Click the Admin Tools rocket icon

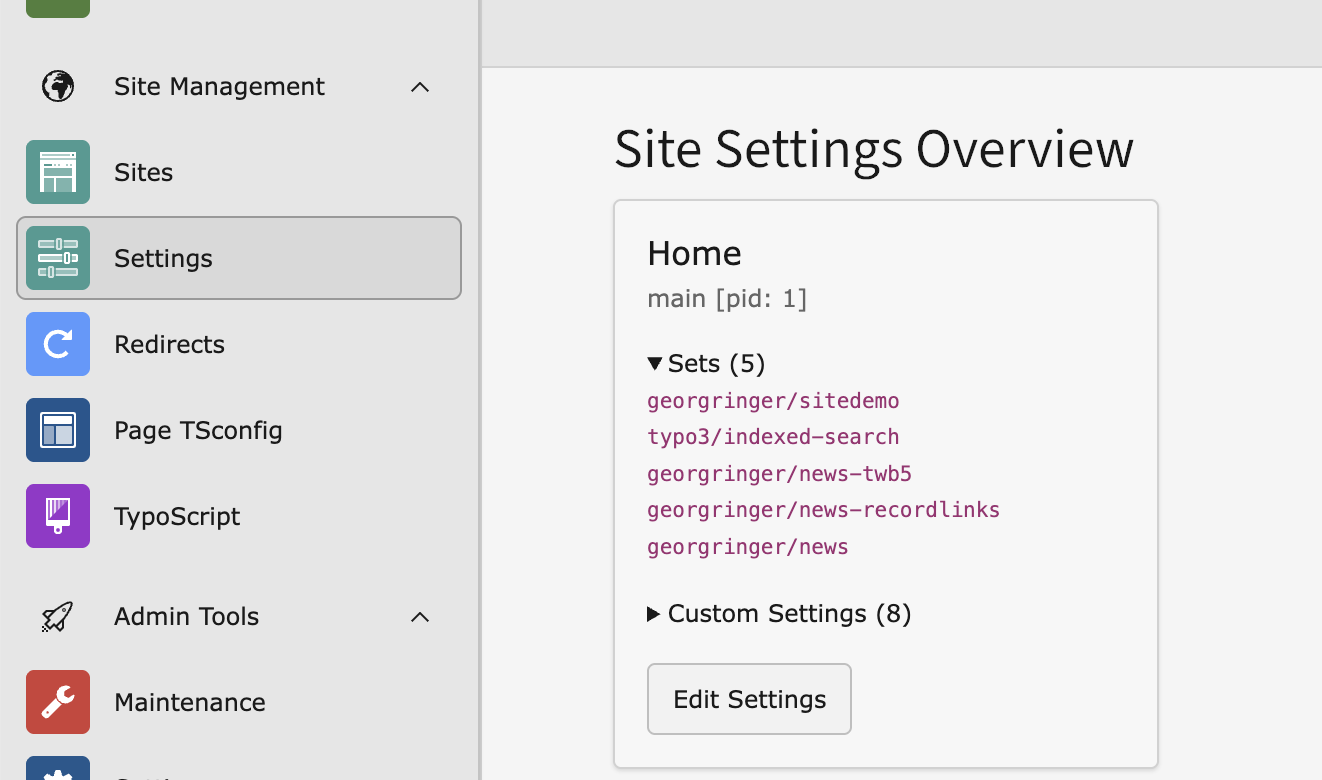[x=58, y=617]
